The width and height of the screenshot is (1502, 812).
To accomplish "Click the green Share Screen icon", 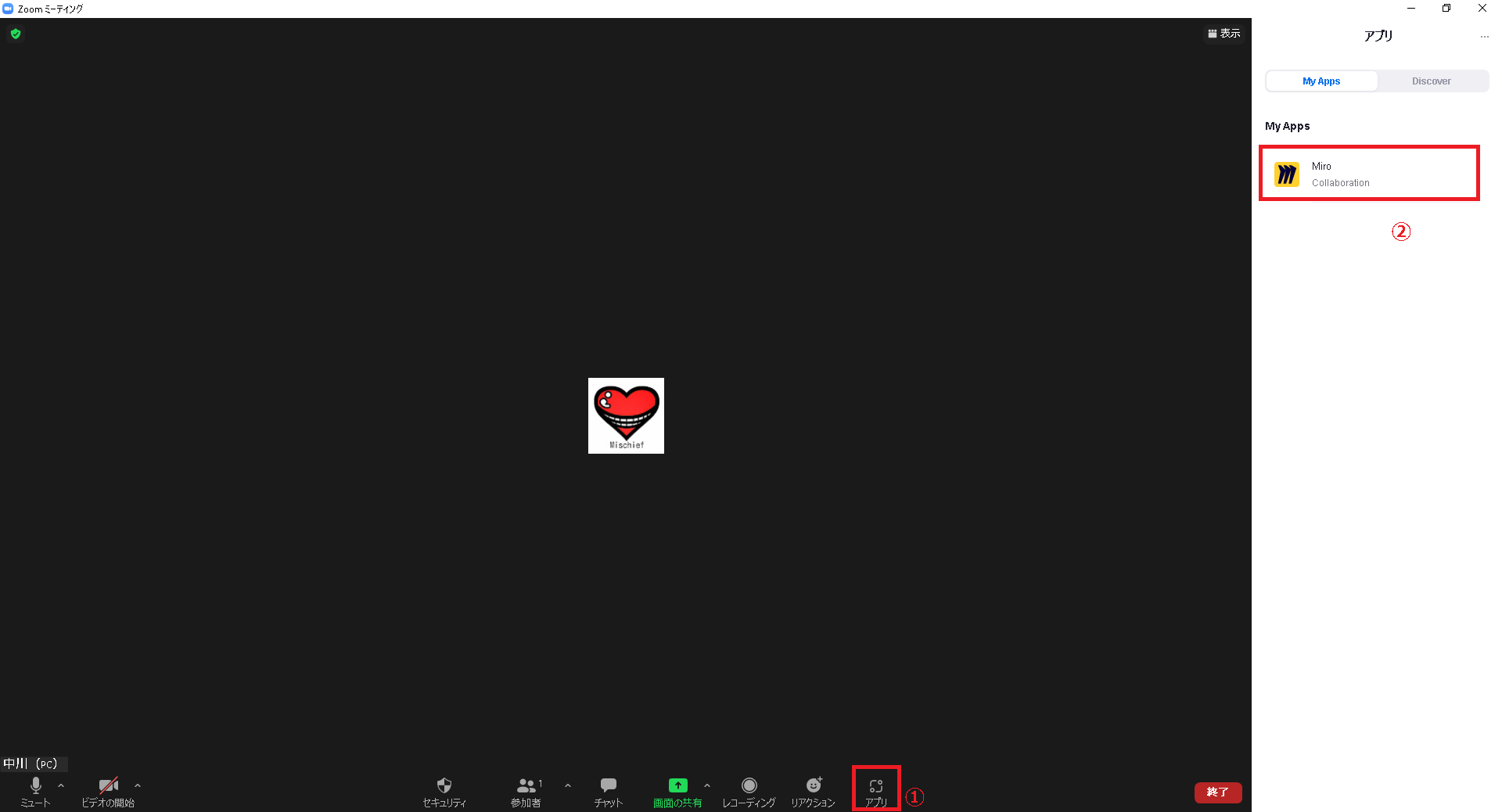I will pos(677,785).
